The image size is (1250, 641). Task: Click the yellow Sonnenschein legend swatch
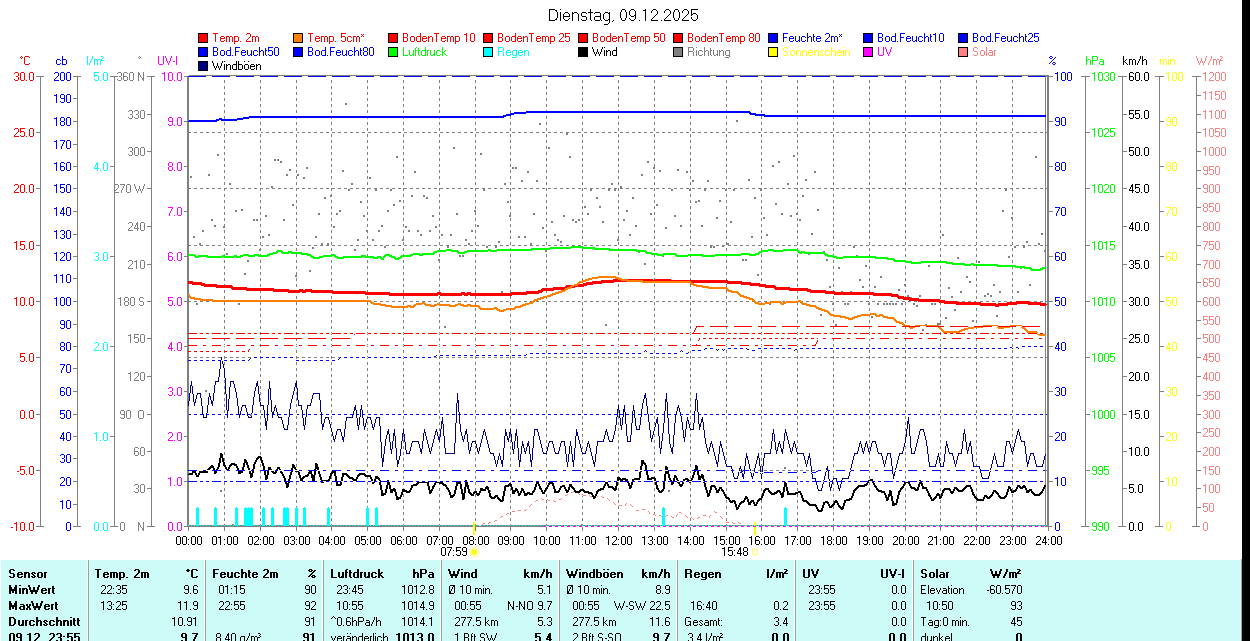click(774, 52)
